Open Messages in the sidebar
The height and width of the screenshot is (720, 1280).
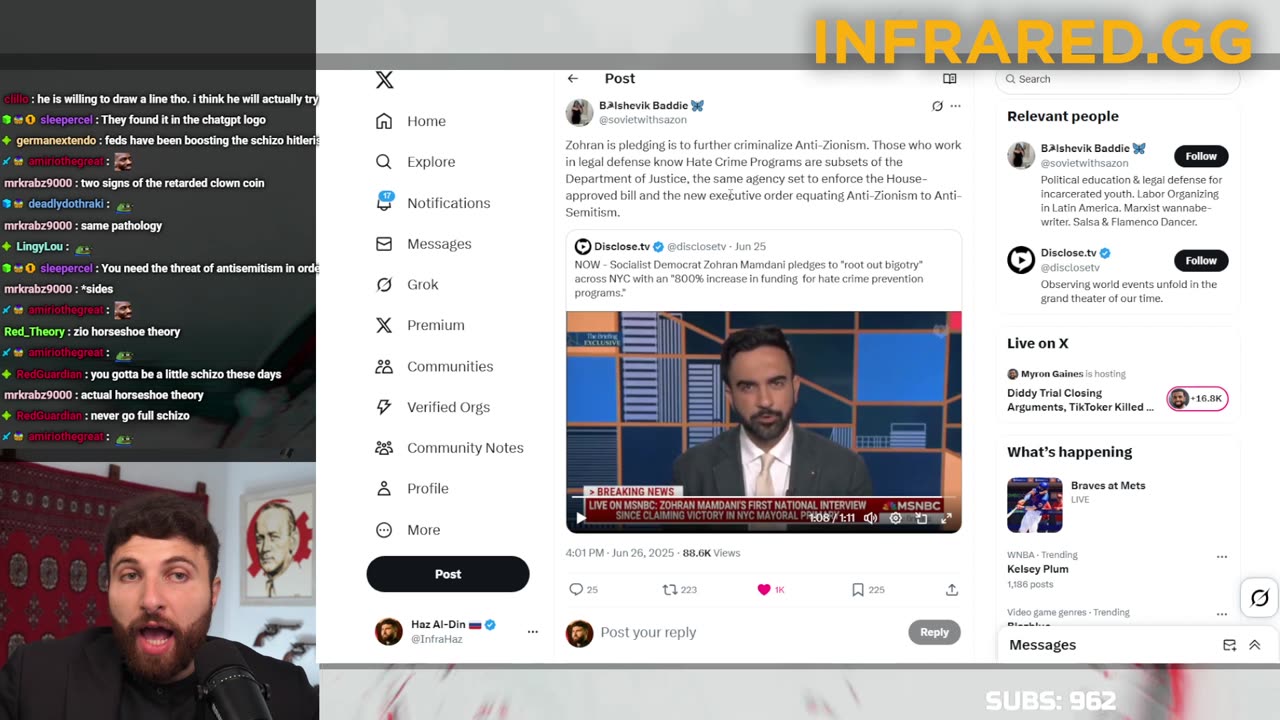439,244
